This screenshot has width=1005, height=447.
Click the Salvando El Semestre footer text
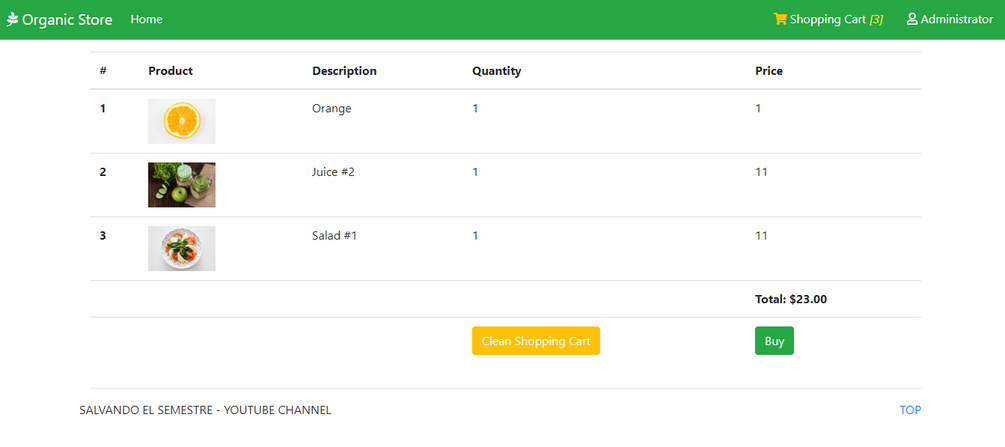[205, 410]
